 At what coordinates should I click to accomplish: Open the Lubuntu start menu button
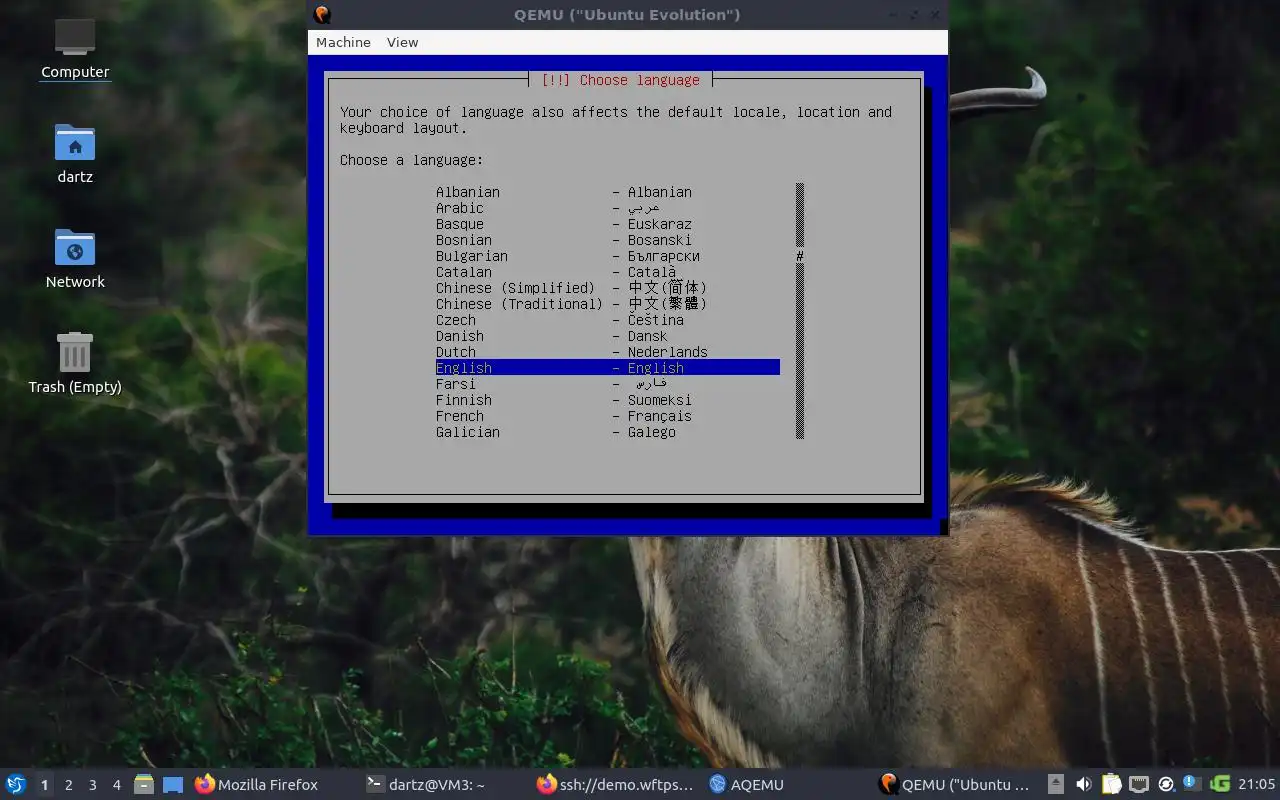pyautogui.click(x=16, y=785)
